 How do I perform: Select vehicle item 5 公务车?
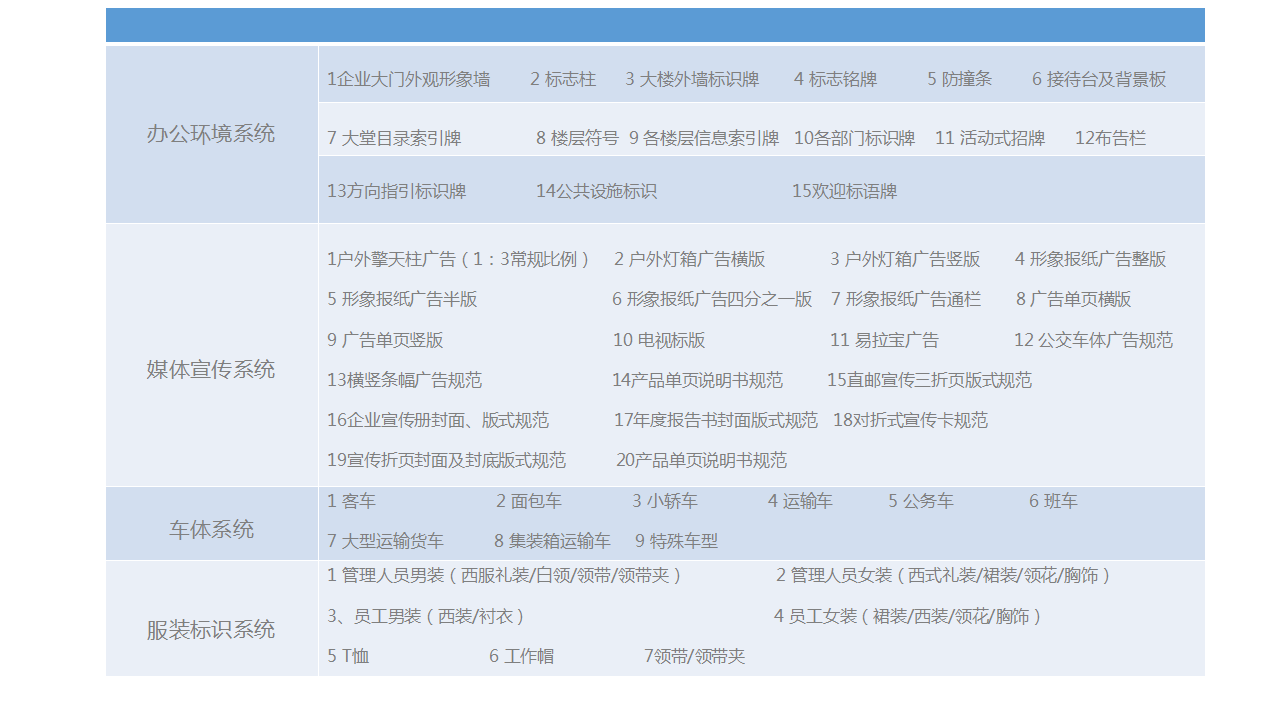921,502
